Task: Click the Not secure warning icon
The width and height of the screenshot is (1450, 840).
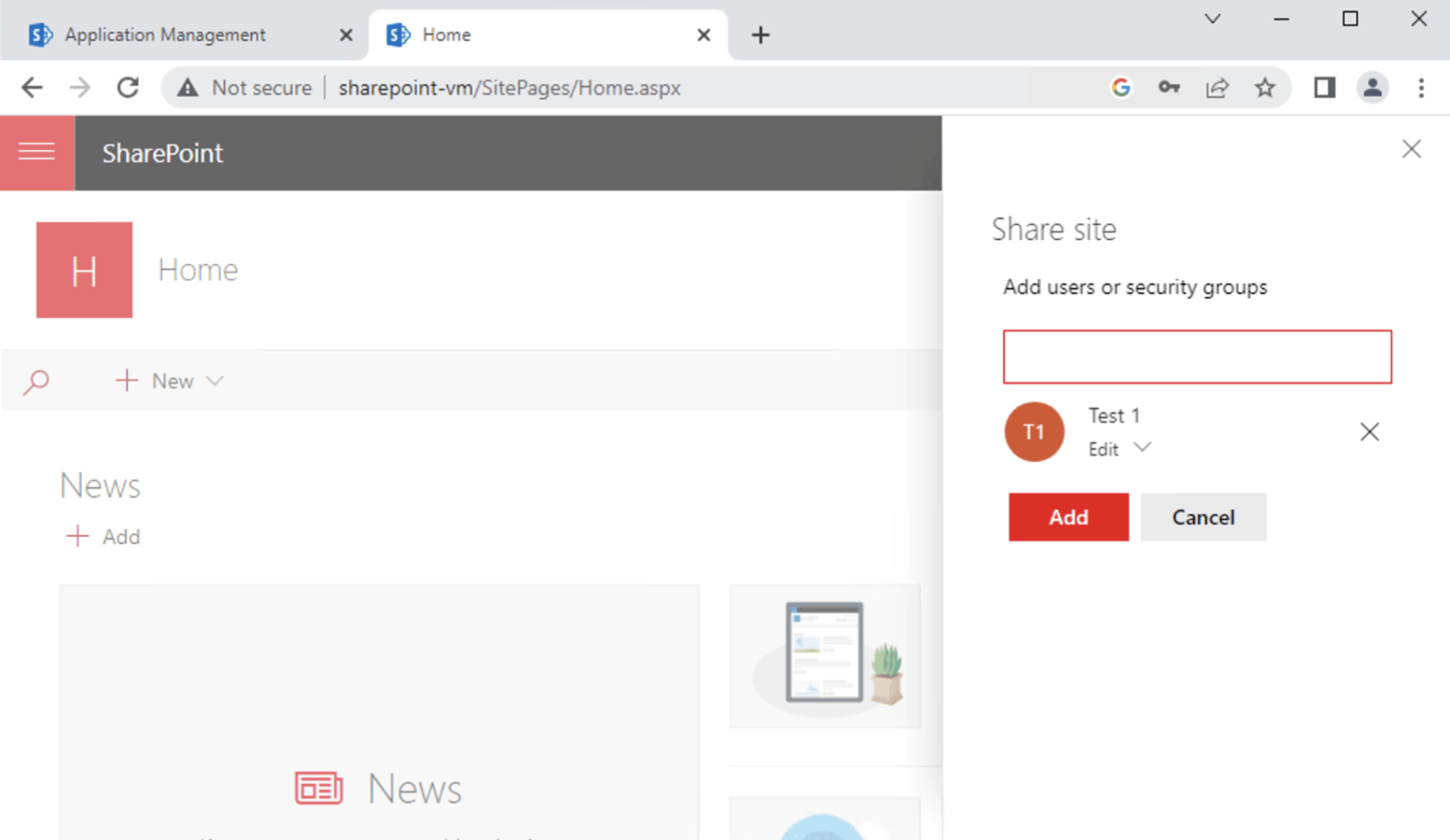Action: (x=188, y=88)
